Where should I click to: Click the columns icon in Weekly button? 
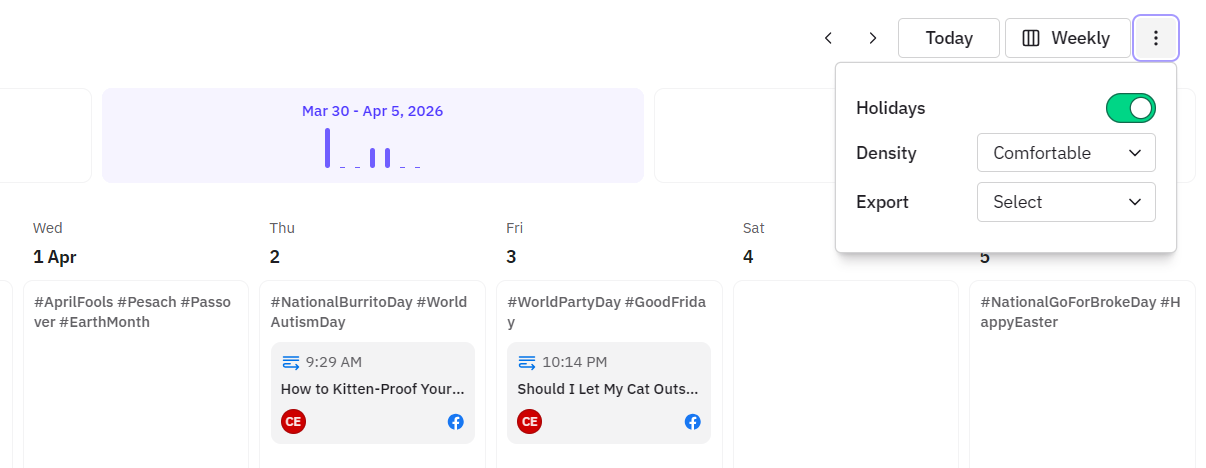[x=1031, y=38]
